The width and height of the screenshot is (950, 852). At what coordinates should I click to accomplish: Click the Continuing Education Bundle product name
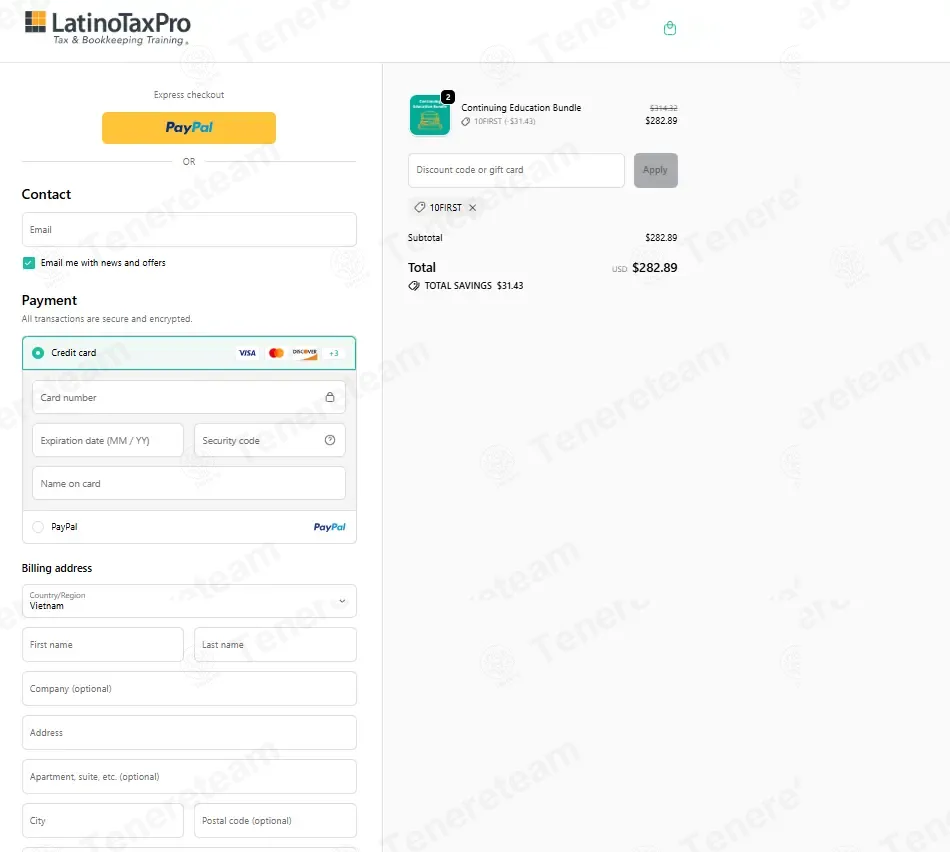point(521,108)
